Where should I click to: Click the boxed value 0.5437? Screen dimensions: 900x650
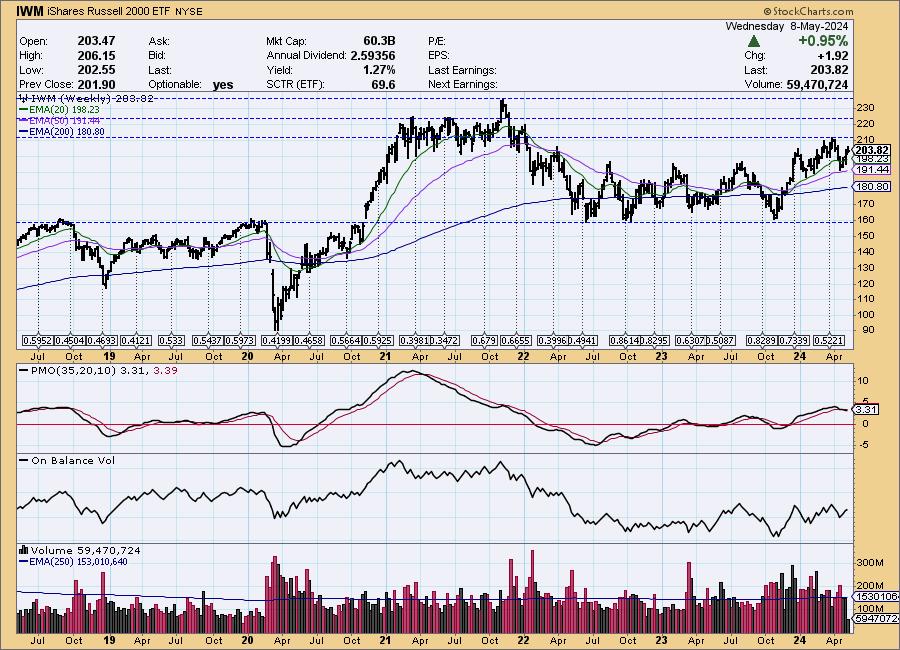[207, 341]
